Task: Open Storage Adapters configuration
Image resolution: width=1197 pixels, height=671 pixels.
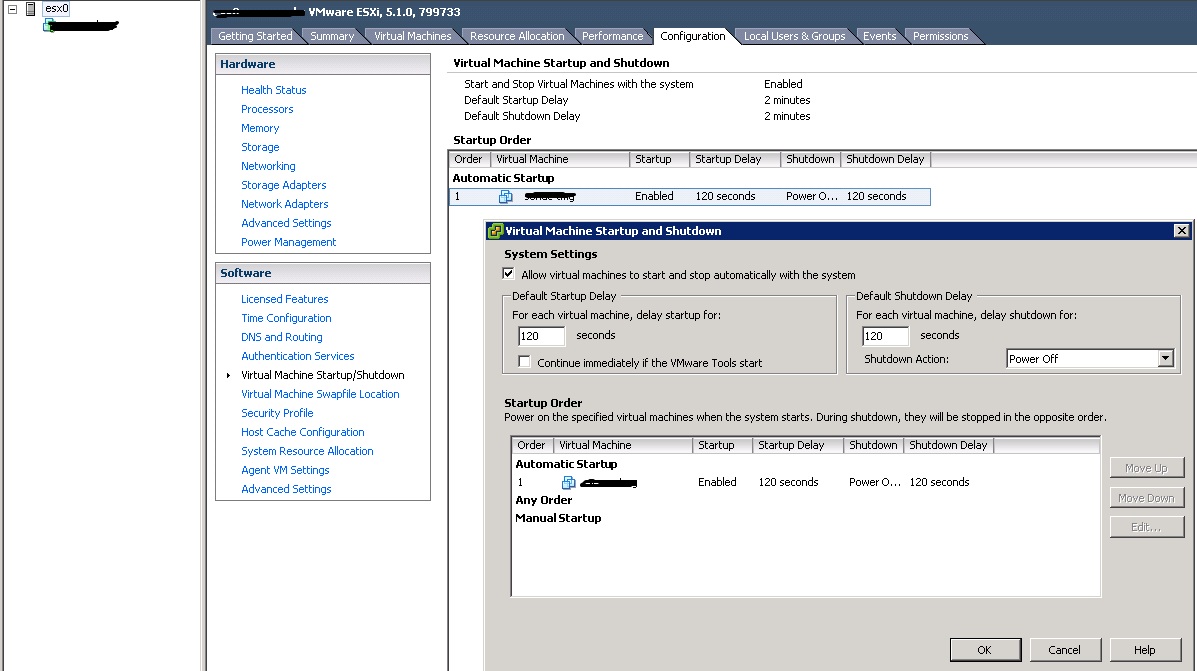Action: pos(282,184)
